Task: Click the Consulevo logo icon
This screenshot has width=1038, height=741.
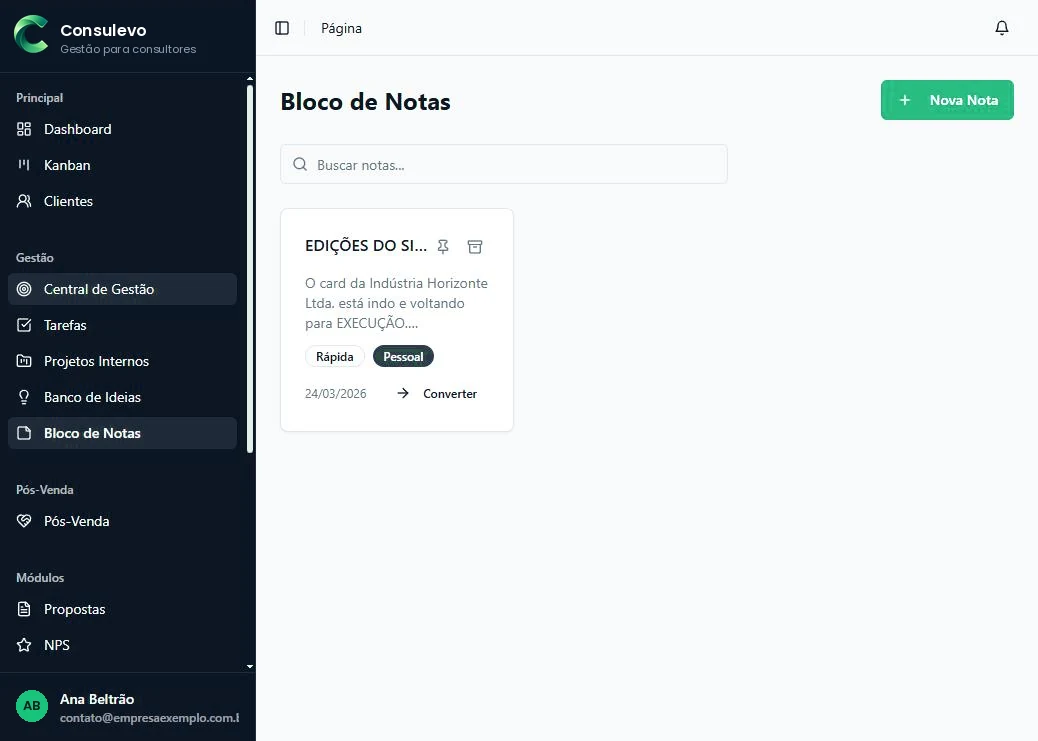Action: [x=31, y=34]
